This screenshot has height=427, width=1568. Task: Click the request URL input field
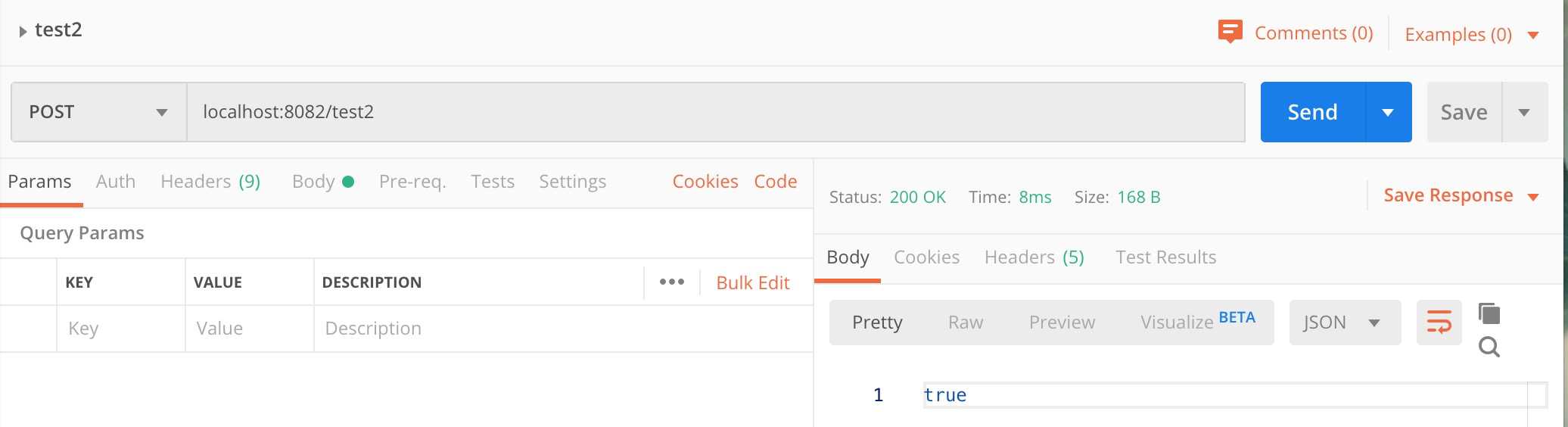pyautogui.click(x=715, y=112)
